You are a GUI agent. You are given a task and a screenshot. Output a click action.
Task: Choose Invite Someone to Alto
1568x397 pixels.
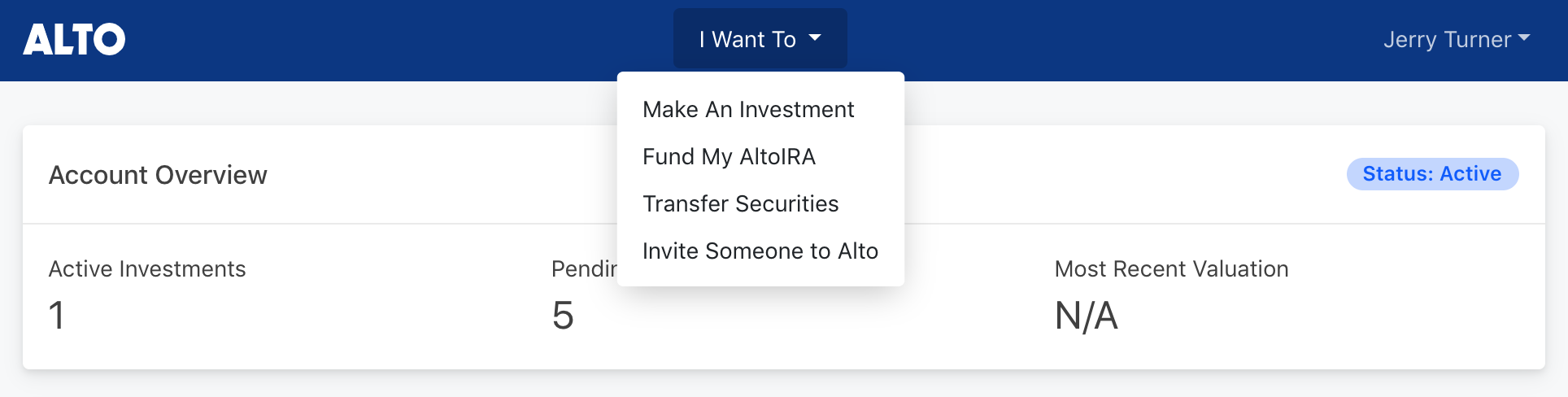[760, 251]
